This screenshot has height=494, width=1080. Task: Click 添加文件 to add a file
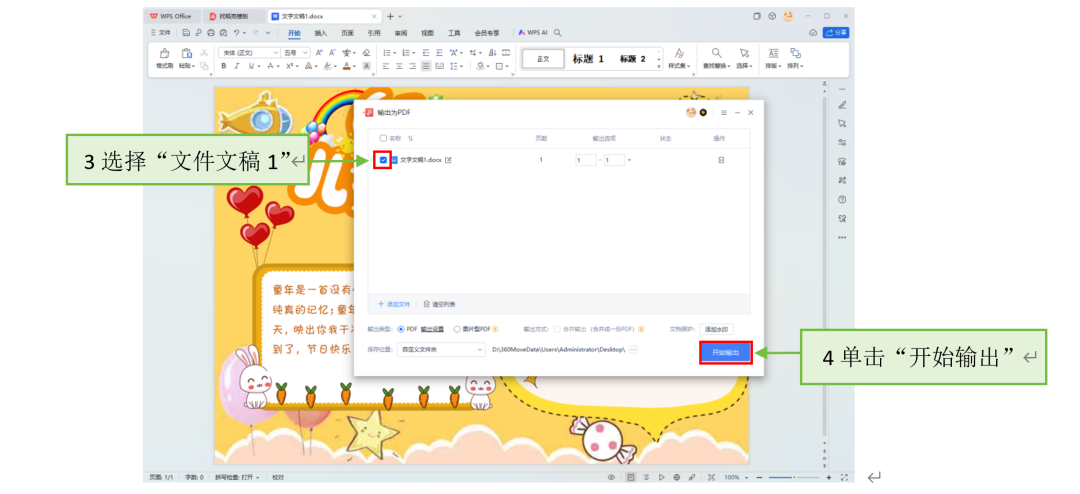394,304
